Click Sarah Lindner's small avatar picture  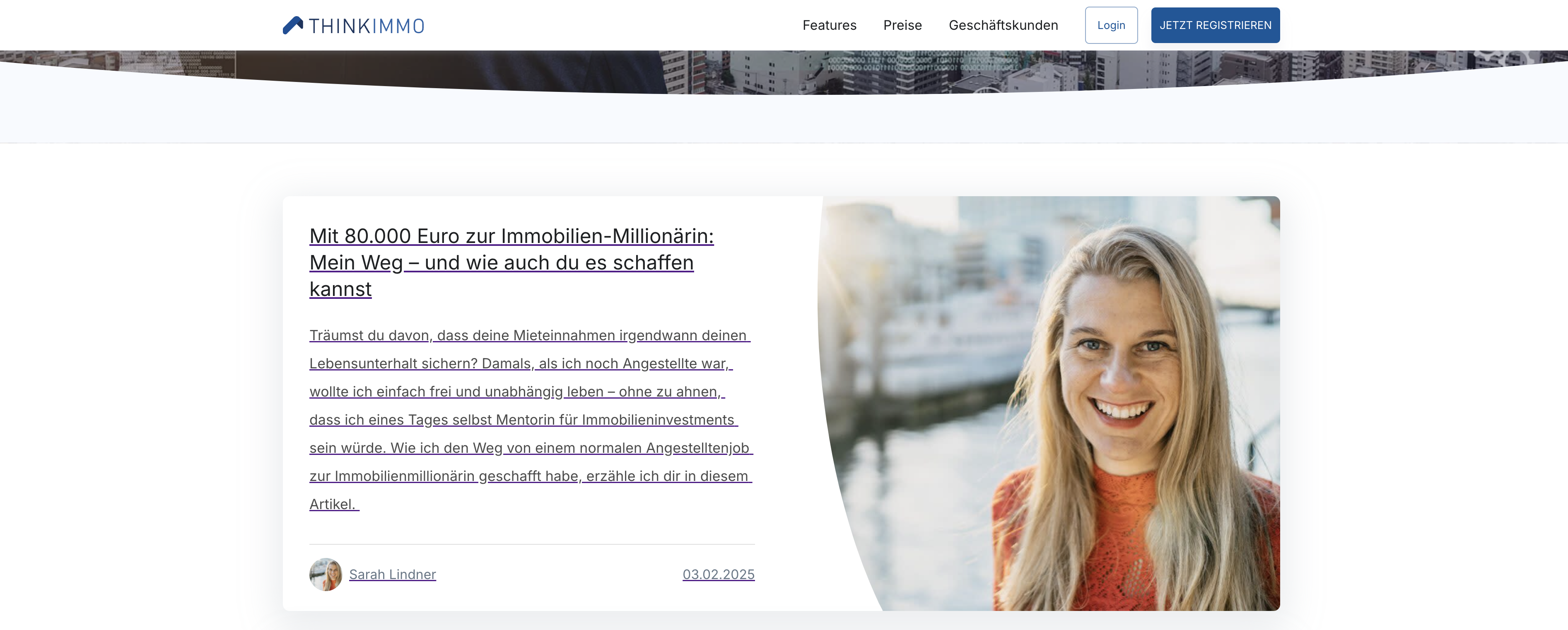(326, 575)
